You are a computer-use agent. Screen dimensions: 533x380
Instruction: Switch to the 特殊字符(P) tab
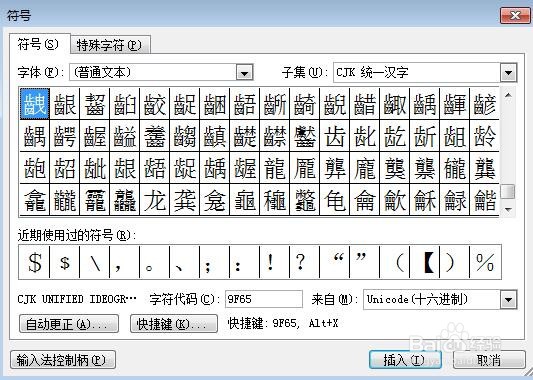[x=109, y=45]
